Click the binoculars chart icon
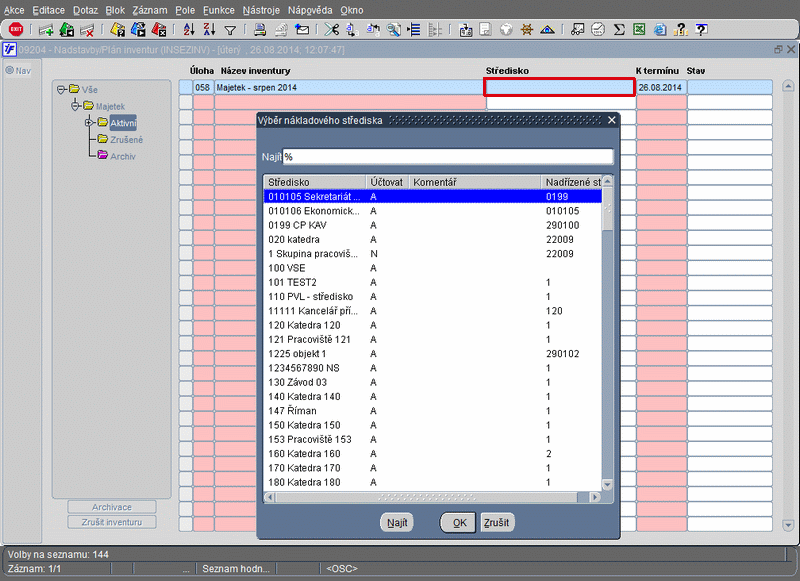This screenshot has width=800, height=581. click(x=577, y=30)
